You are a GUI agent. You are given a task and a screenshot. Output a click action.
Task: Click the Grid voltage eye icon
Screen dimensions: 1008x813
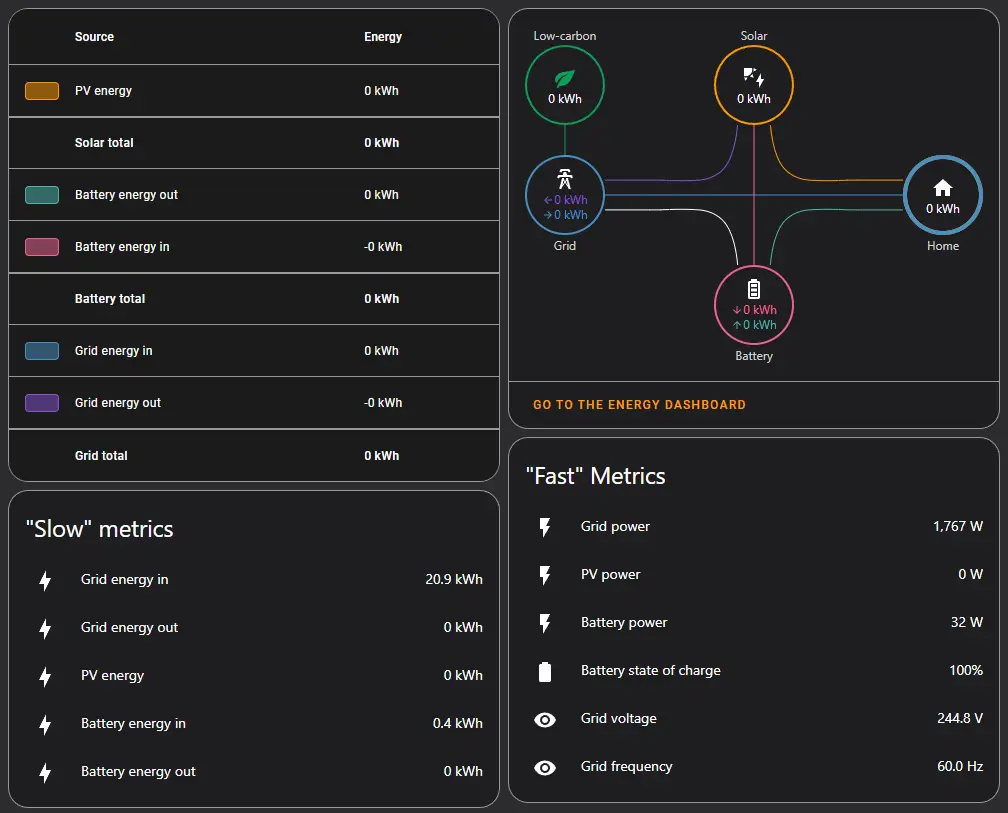545,719
